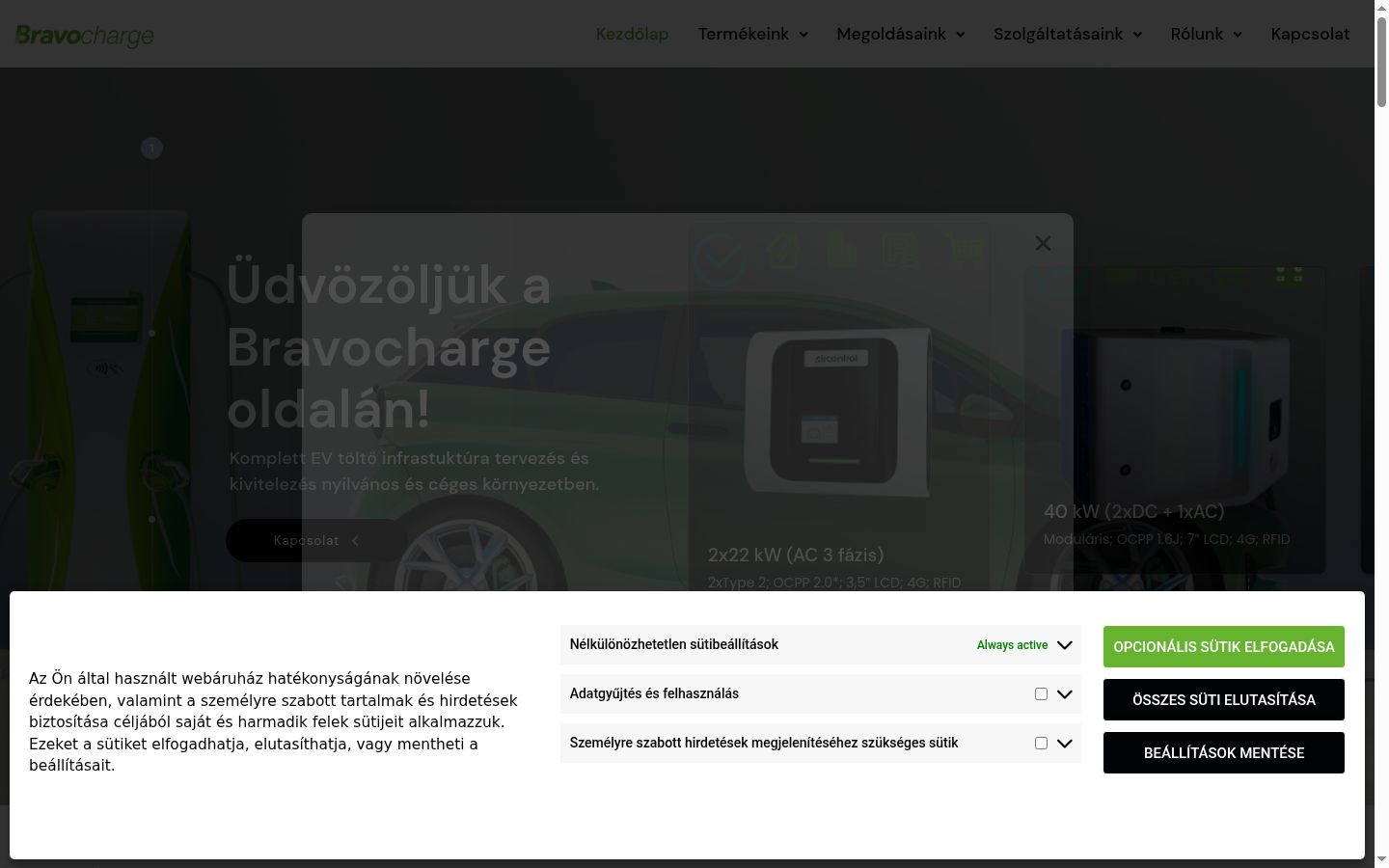
Task: Open the Szolgáltatásaink dropdown menu
Action: coord(1068,34)
